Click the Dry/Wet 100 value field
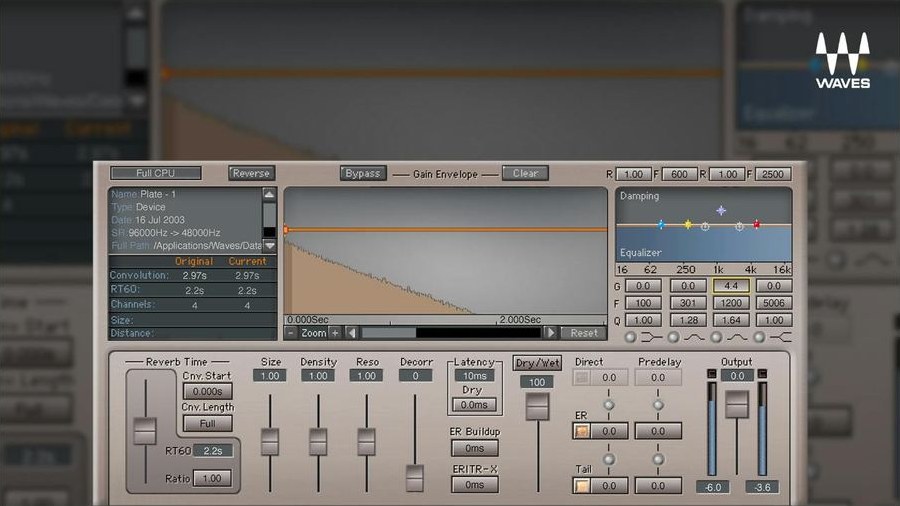Image resolution: width=900 pixels, height=506 pixels. coord(537,382)
